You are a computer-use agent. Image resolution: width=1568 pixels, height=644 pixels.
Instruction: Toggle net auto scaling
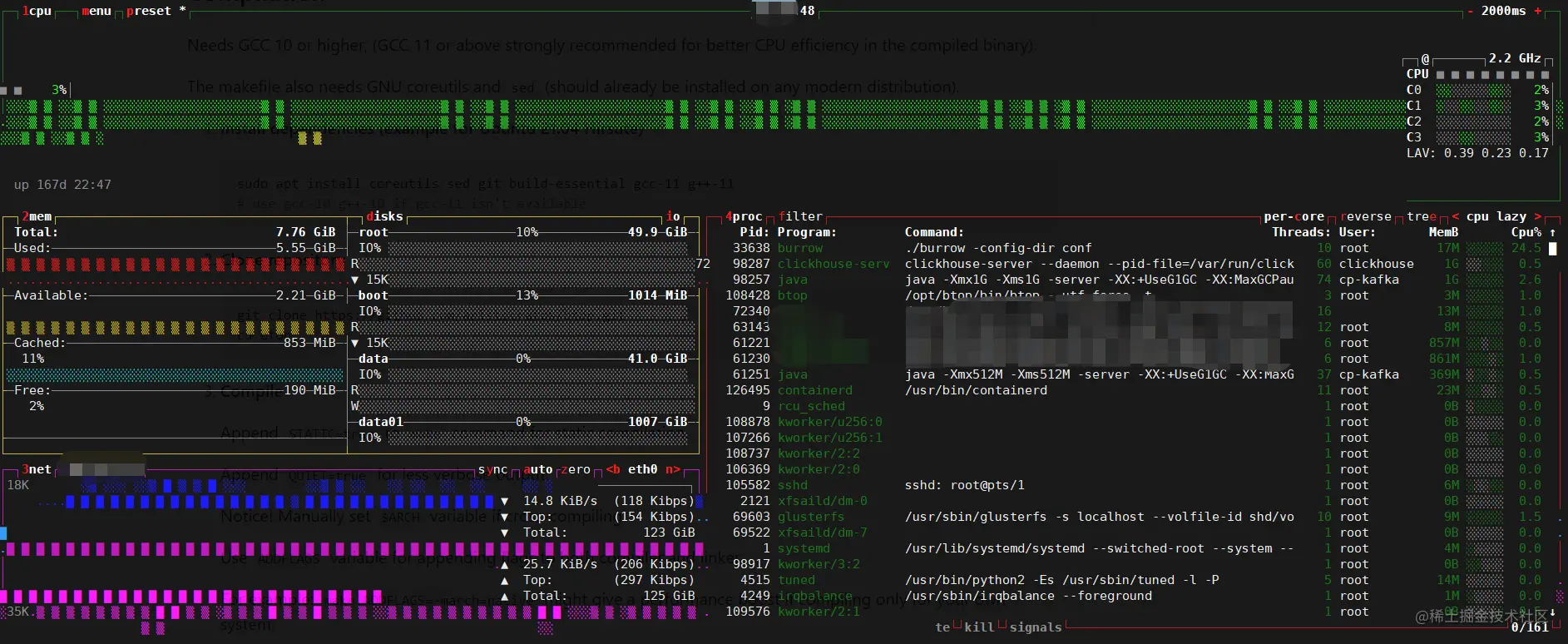point(538,469)
